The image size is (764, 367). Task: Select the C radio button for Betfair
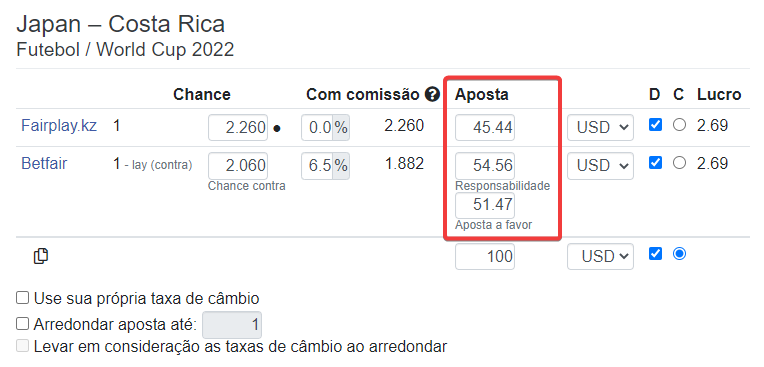click(679, 163)
